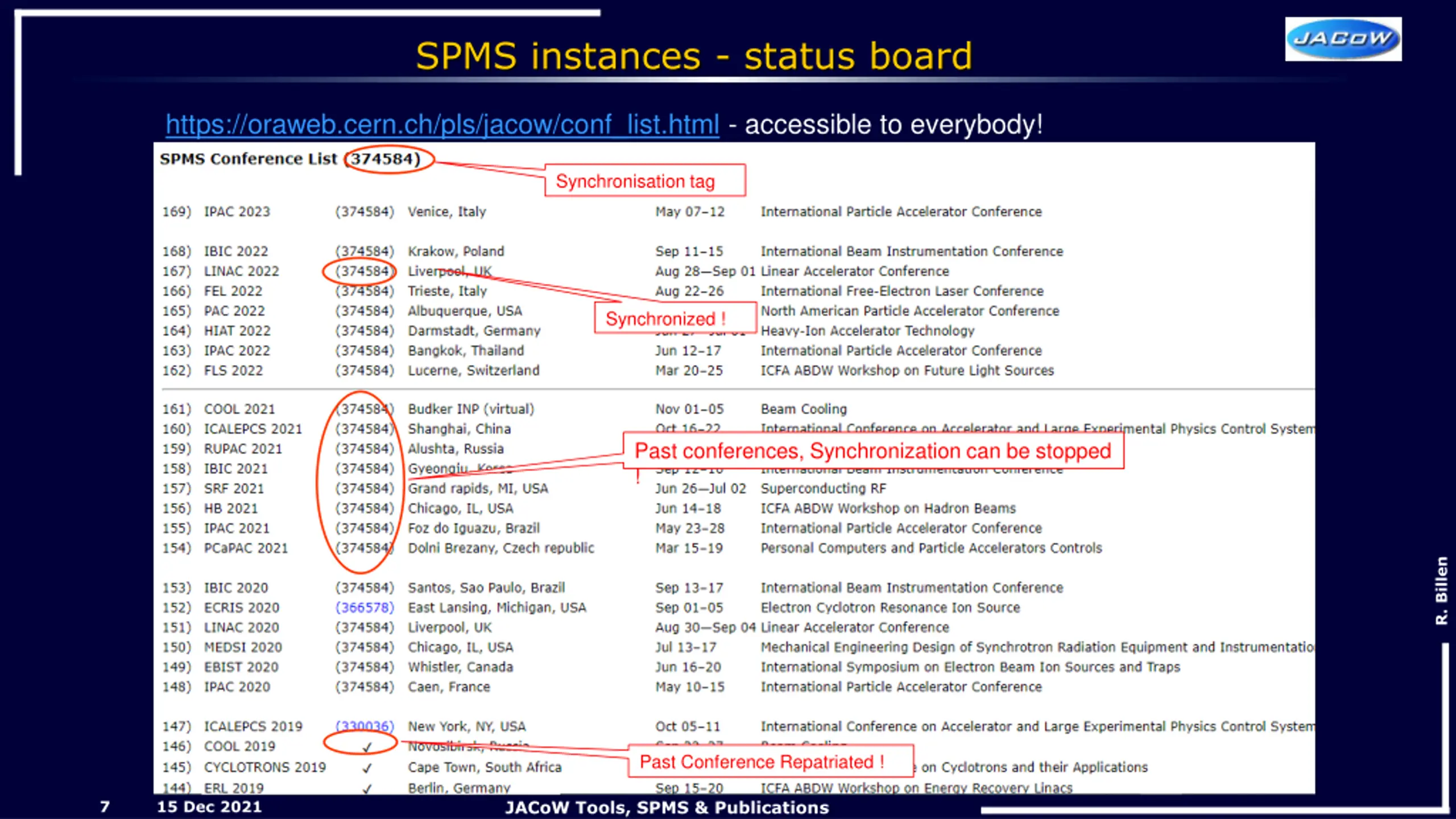Click 'IPAC 2023' conference name
The image size is (1456, 819).
237,212
